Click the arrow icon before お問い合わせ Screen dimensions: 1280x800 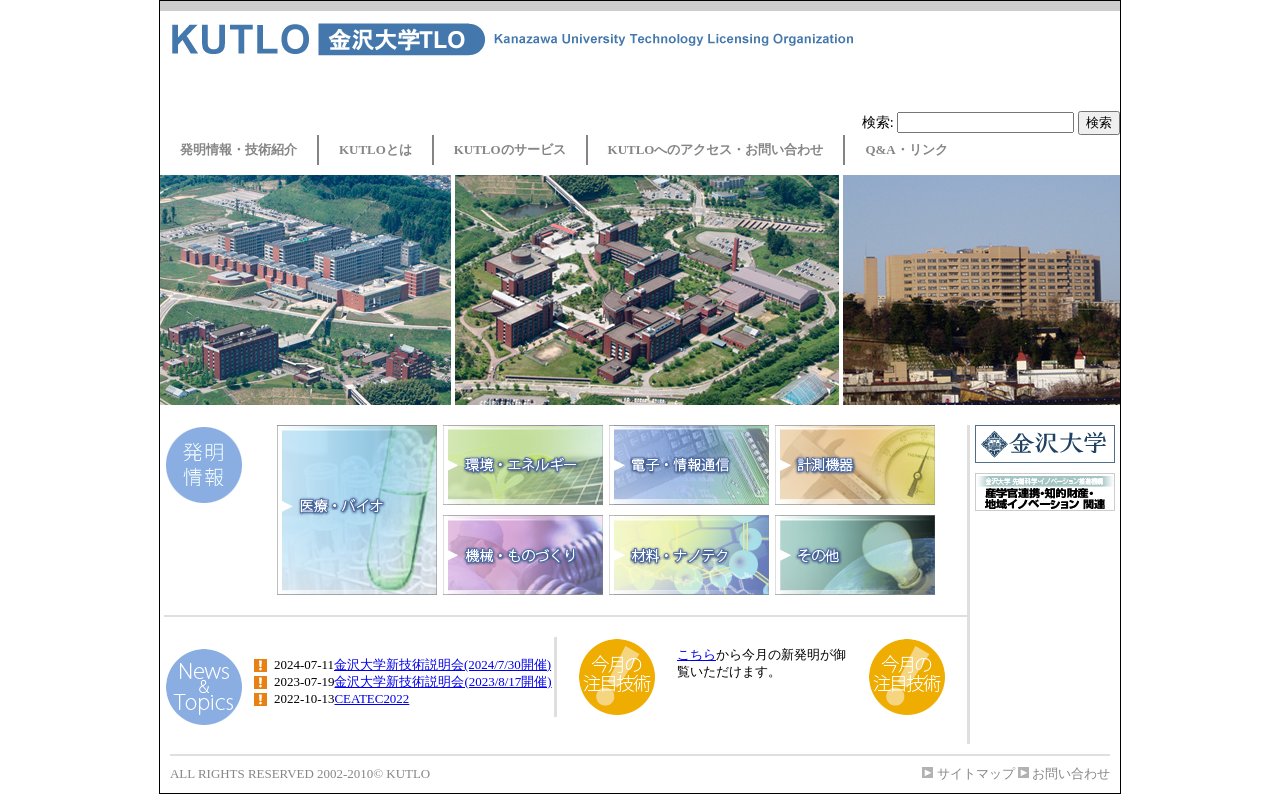click(x=1024, y=773)
